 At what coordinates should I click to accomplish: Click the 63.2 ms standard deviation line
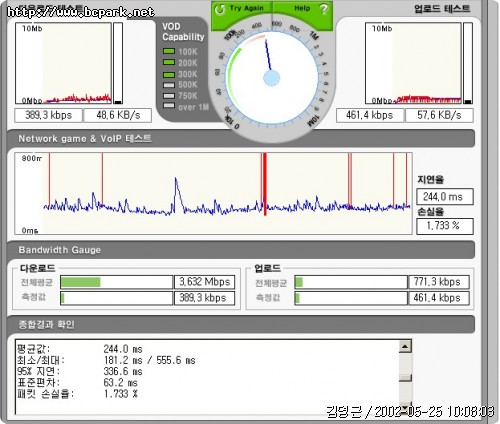pyautogui.click(x=77, y=382)
